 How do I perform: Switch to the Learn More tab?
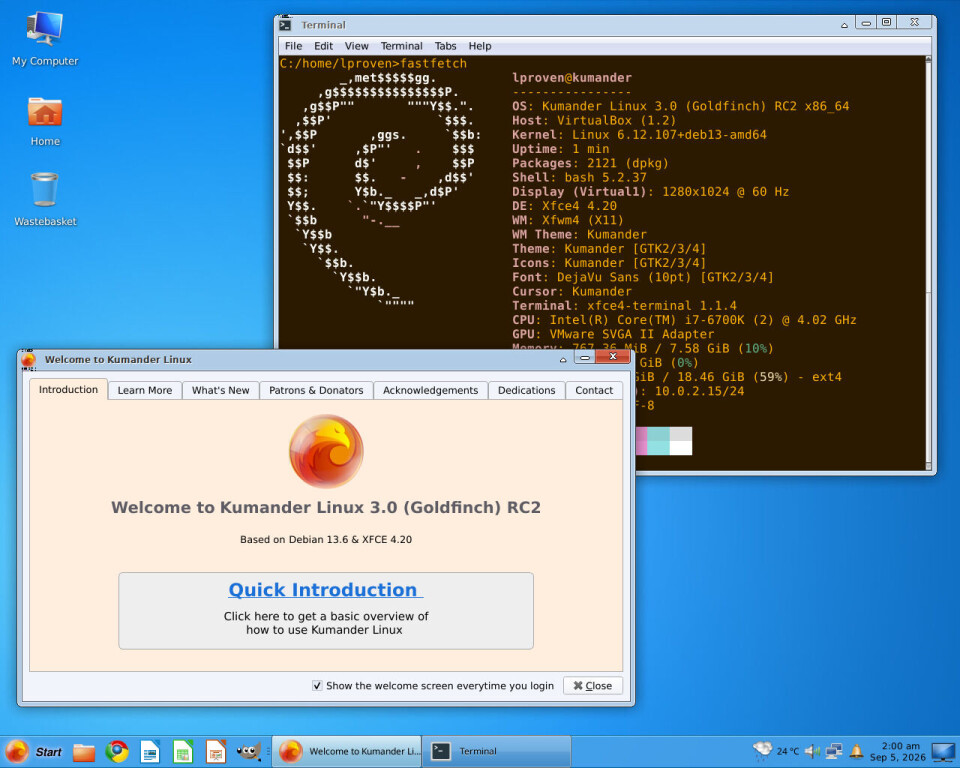(145, 390)
